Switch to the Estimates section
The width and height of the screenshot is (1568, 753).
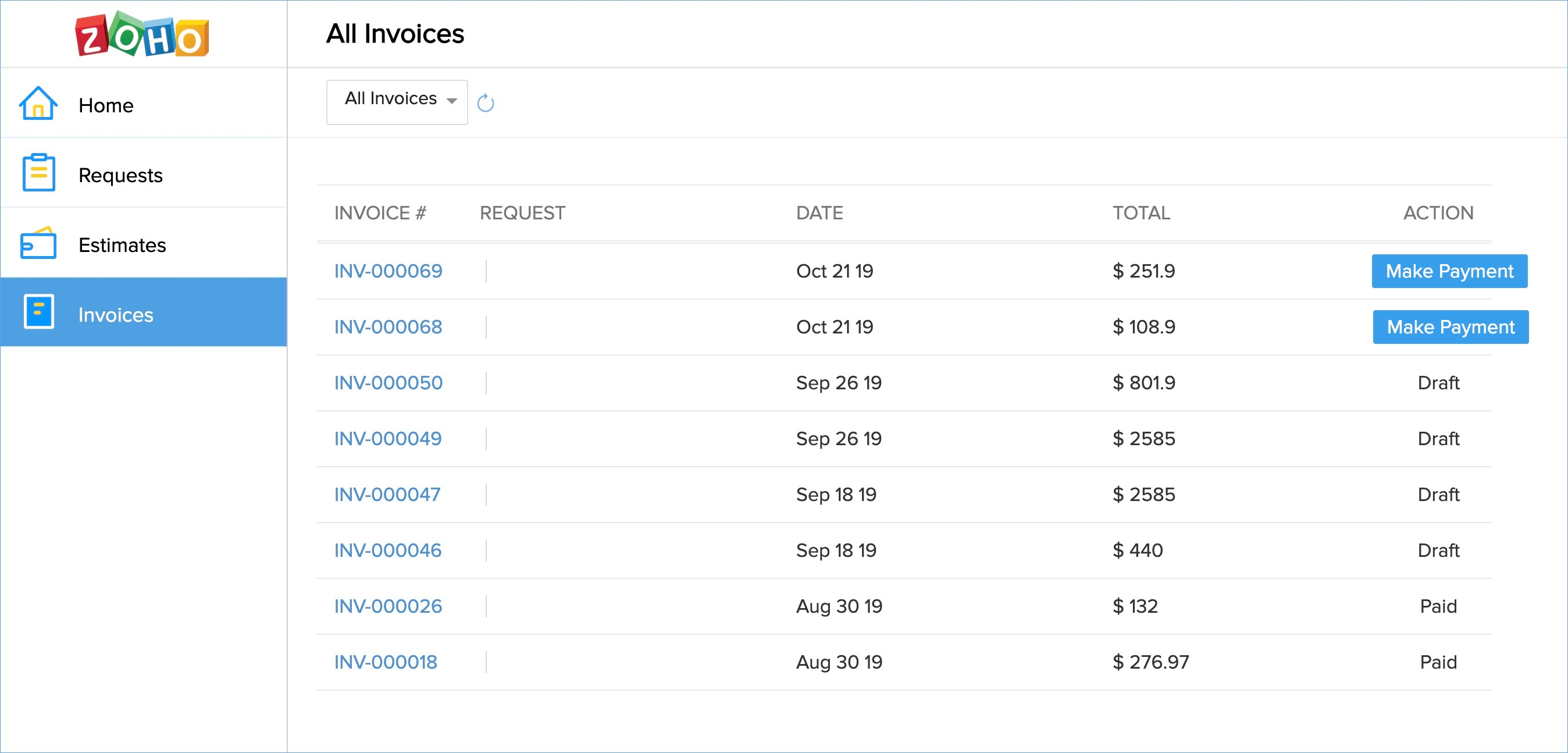(122, 246)
